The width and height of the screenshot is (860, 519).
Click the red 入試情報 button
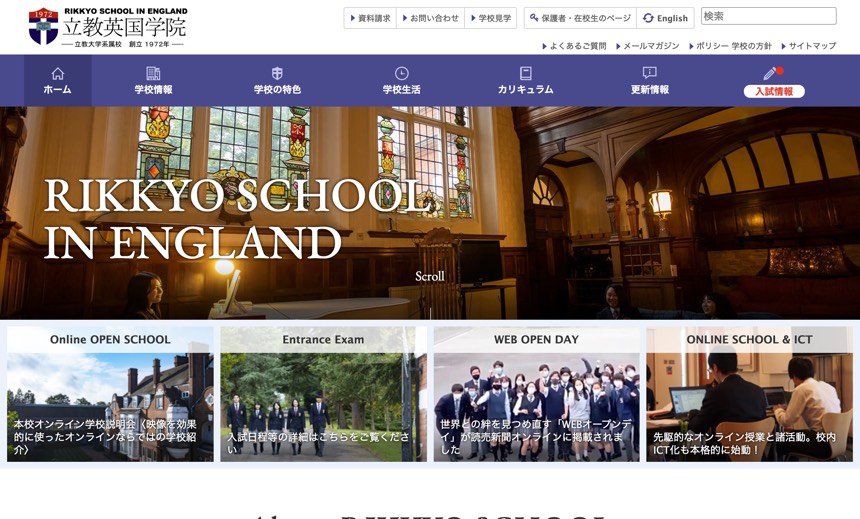pos(774,91)
